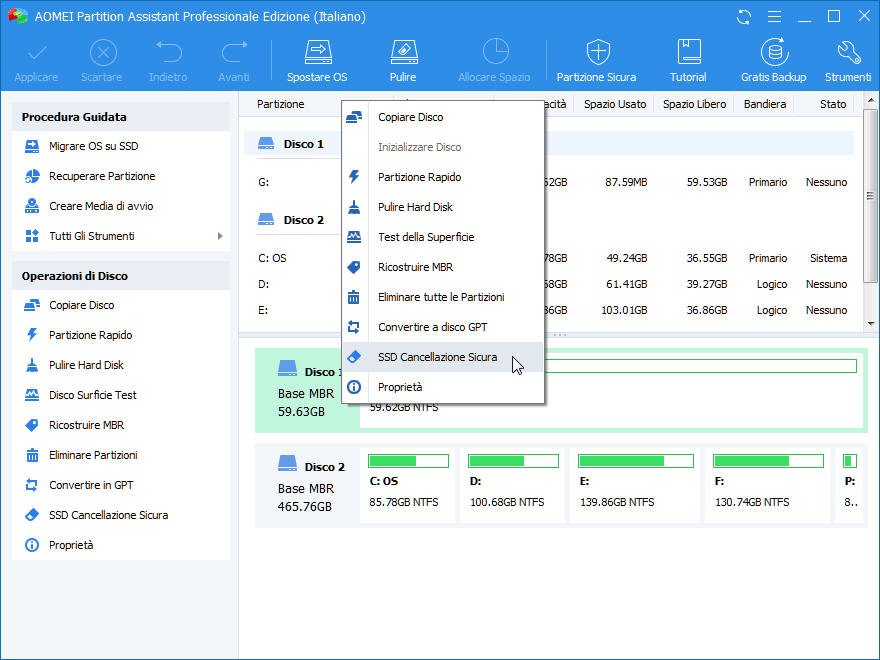Click the Stato column header
The width and height of the screenshot is (880, 660).
pos(833,104)
